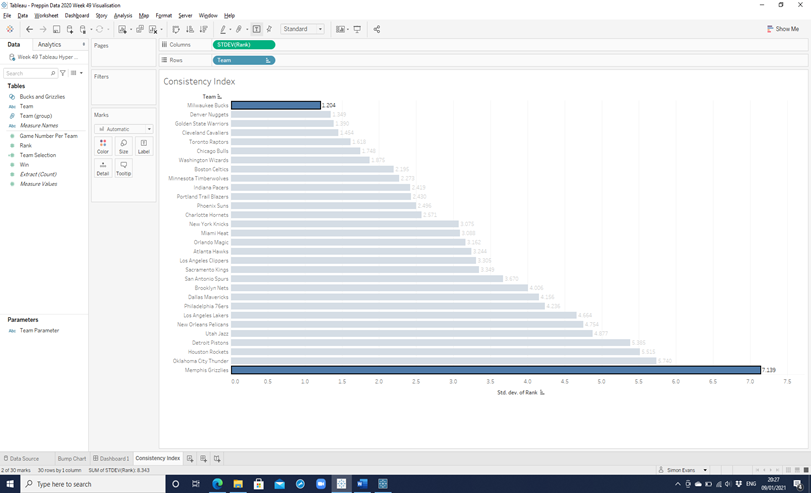Click the Tableau start page logo icon
The width and height of the screenshot is (811, 493).
coord(10,29)
